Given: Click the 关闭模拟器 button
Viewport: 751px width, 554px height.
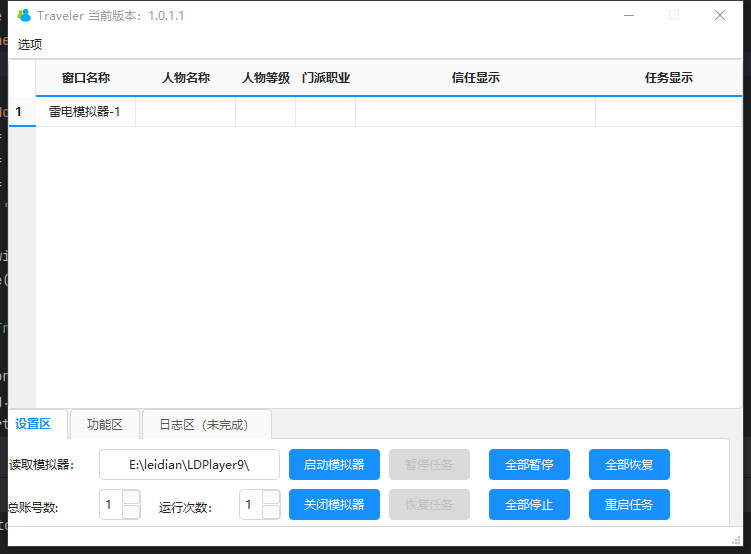Looking at the screenshot, I should click(x=334, y=504).
